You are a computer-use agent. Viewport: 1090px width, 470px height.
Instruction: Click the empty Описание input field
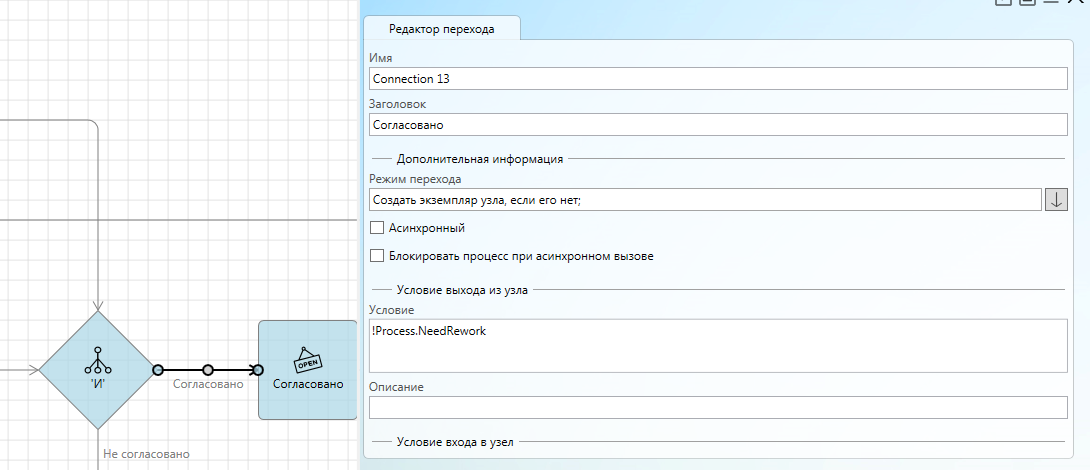click(x=717, y=407)
